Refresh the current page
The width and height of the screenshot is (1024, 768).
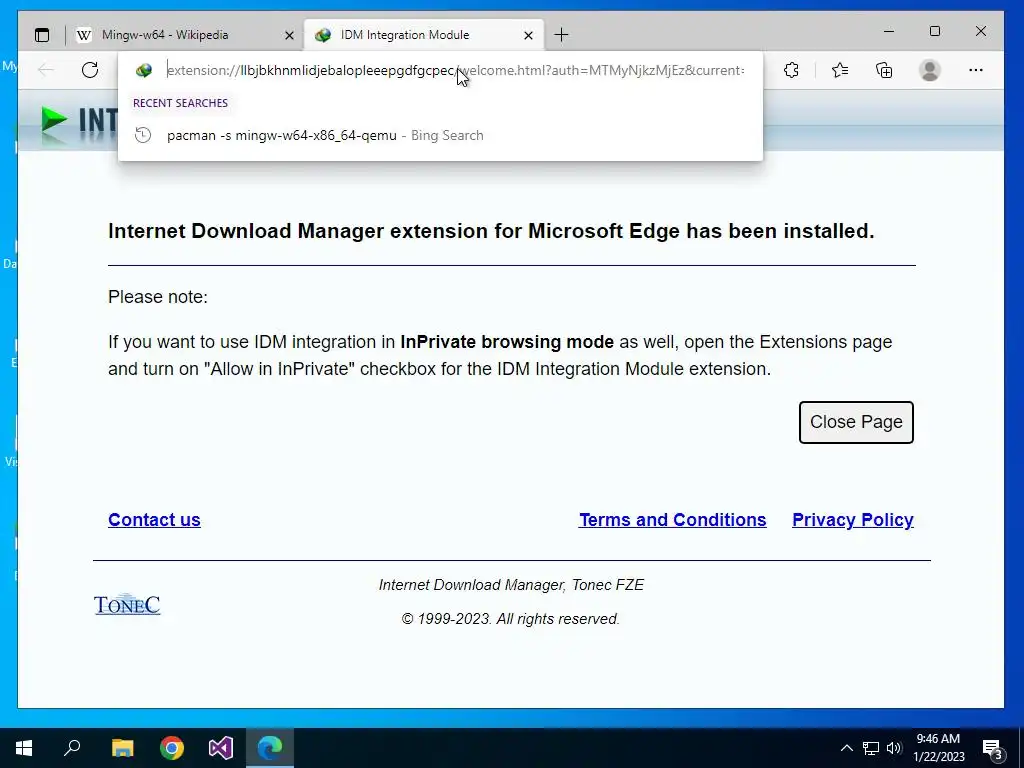point(90,70)
